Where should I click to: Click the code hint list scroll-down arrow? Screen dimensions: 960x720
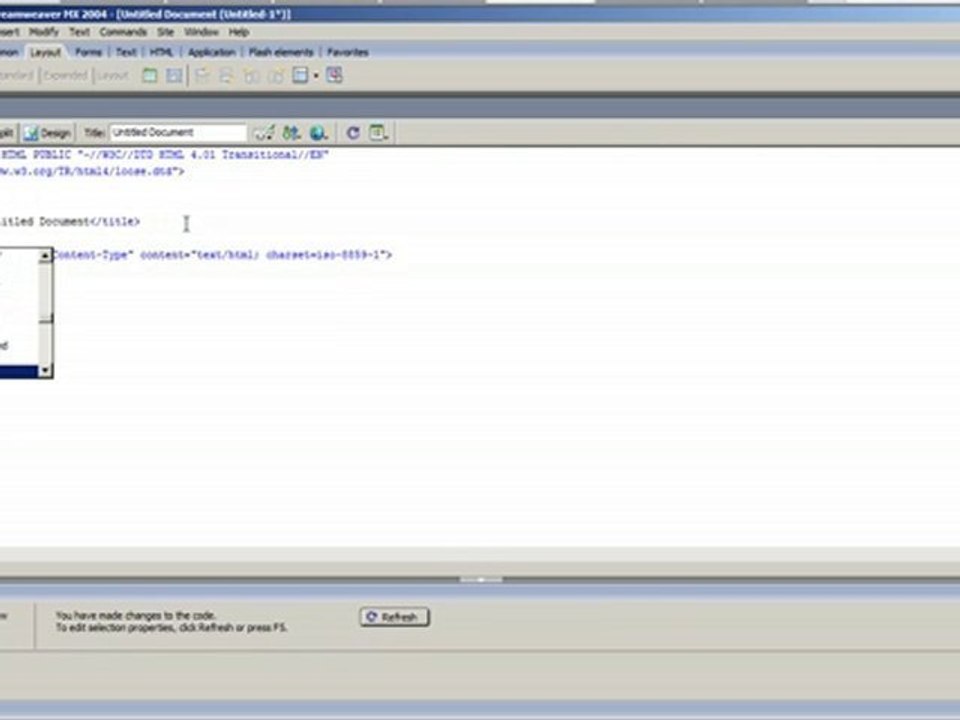tap(45, 370)
